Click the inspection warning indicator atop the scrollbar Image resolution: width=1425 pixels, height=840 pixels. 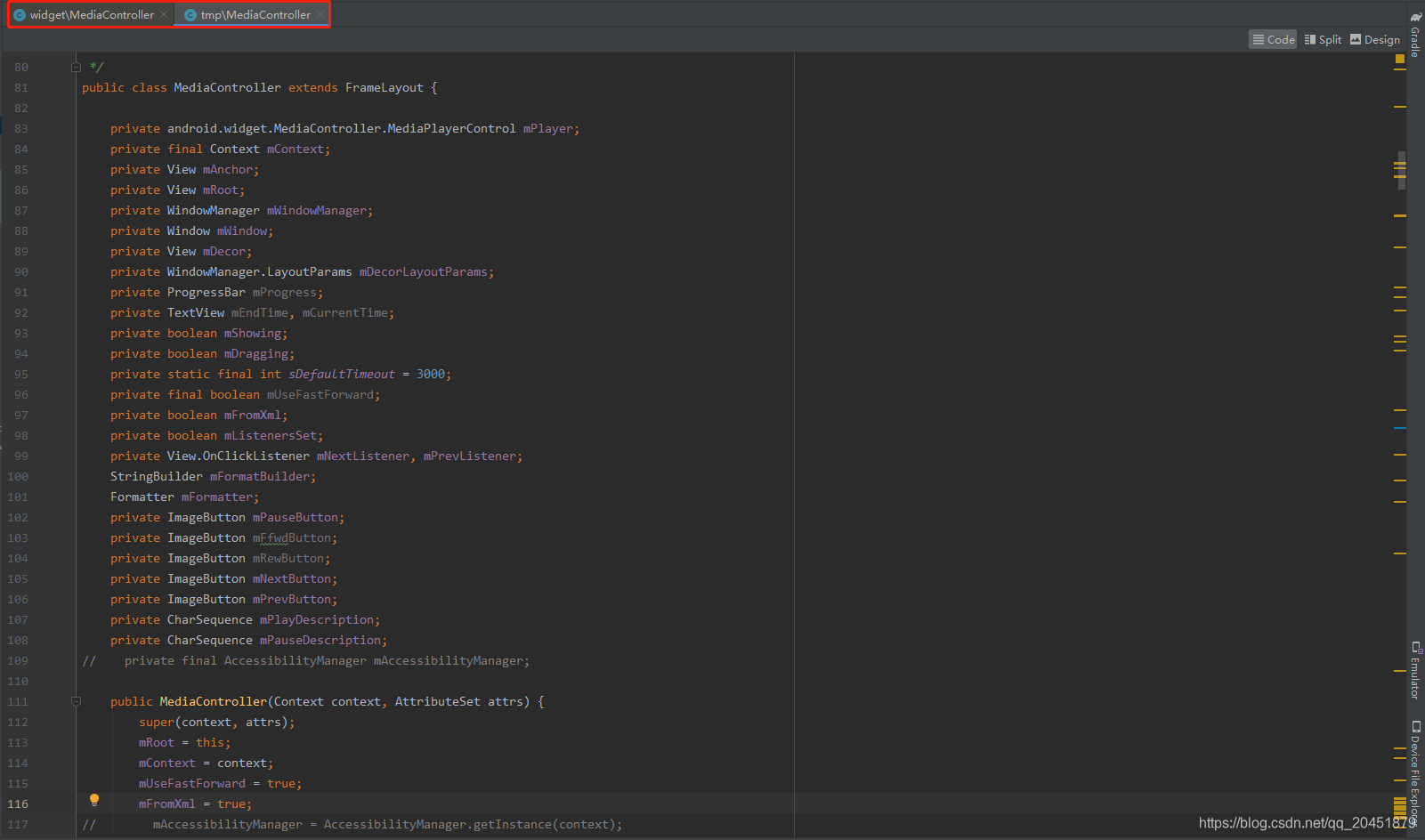point(1399,59)
